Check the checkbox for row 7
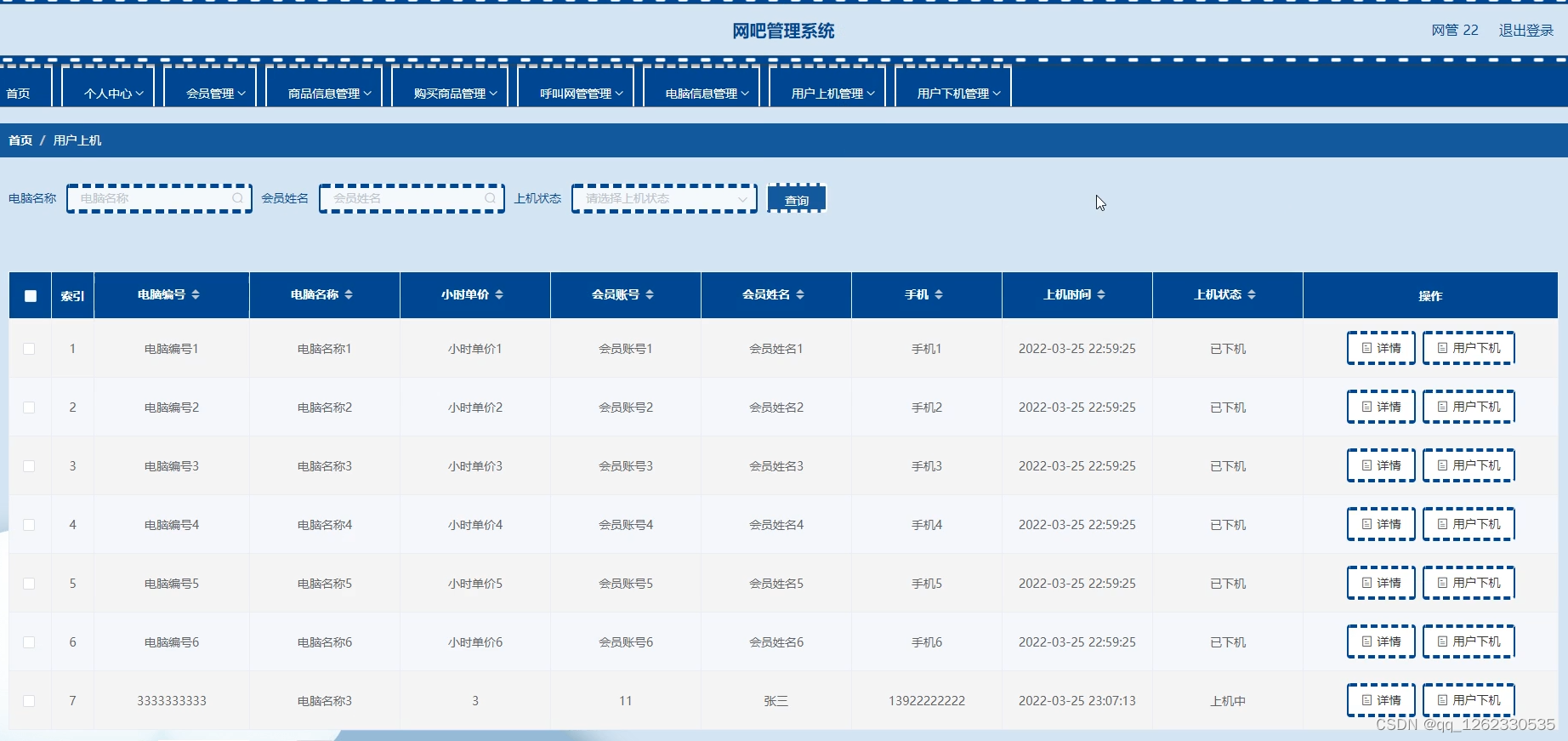This screenshot has height=741, width=1568. point(29,701)
